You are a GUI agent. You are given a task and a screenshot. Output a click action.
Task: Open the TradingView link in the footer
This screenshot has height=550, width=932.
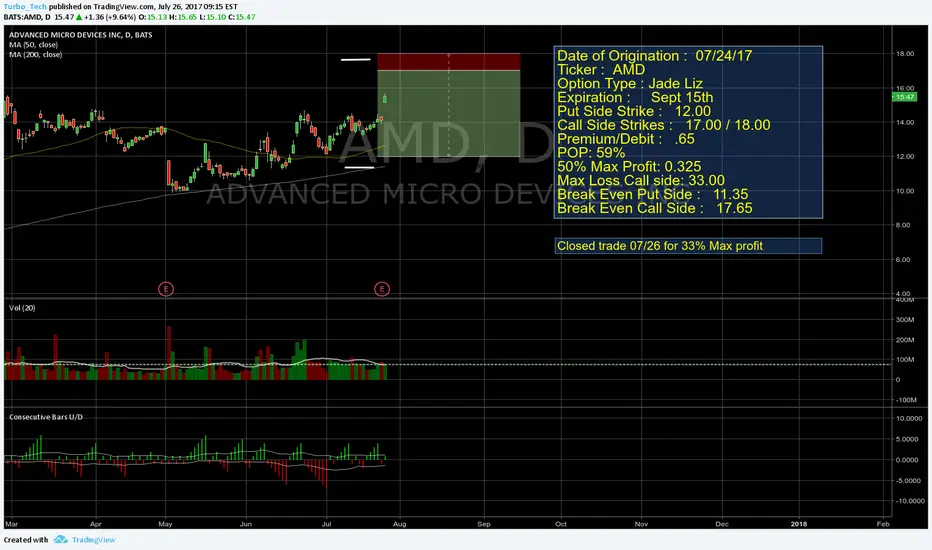[x=93, y=540]
